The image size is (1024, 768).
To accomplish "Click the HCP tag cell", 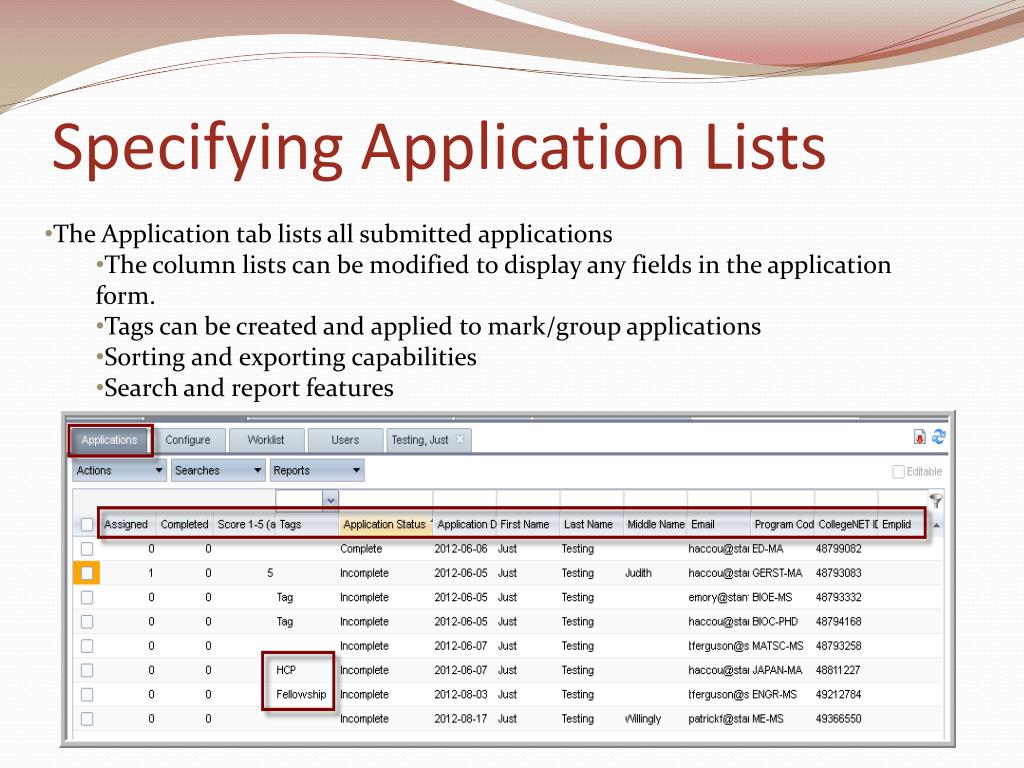I will tap(286, 670).
